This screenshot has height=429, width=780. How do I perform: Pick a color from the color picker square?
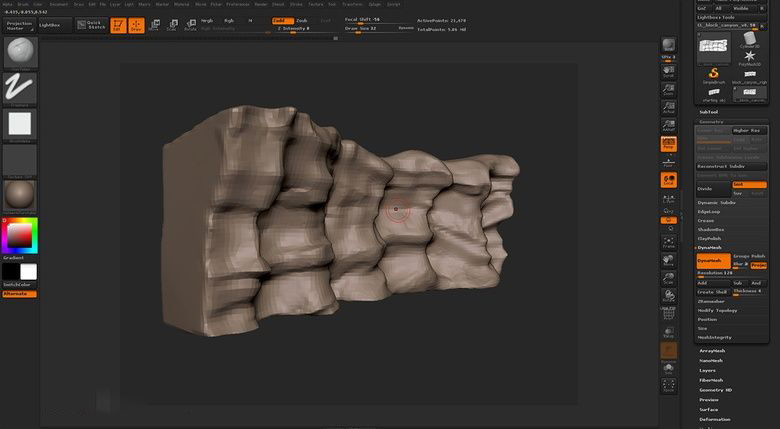(19, 235)
